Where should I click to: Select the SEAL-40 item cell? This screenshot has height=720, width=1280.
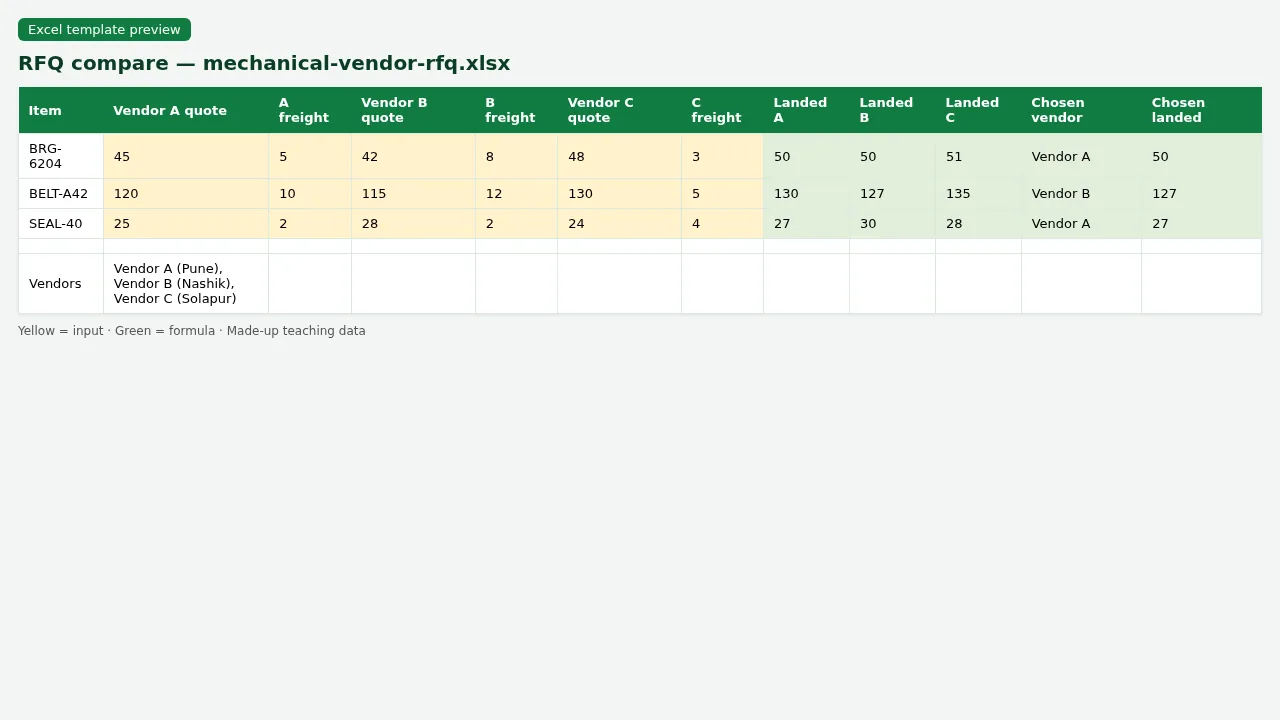coord(61,224)
